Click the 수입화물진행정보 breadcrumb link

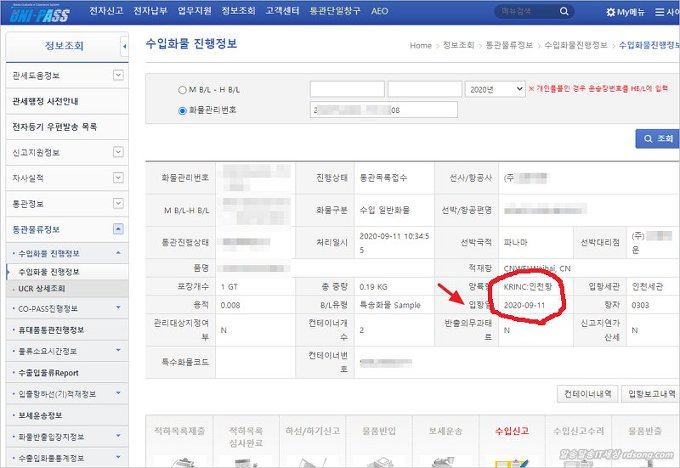(x=576, y=45)
